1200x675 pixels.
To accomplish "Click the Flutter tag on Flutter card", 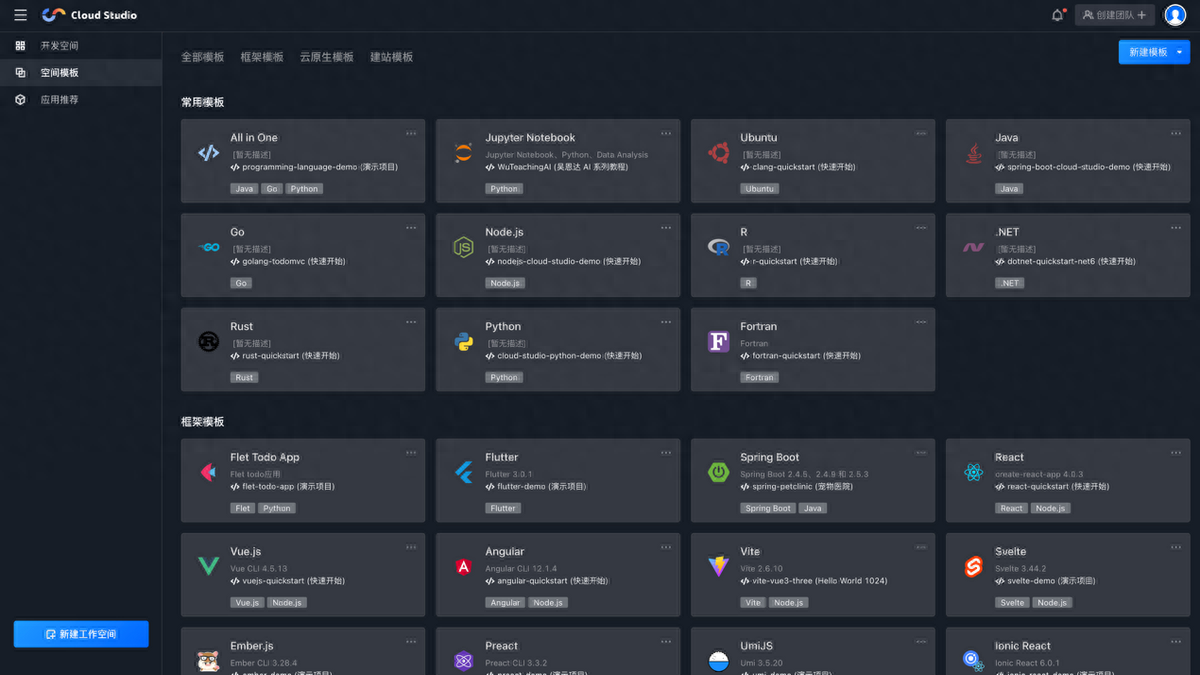I will tap(503, 508).
